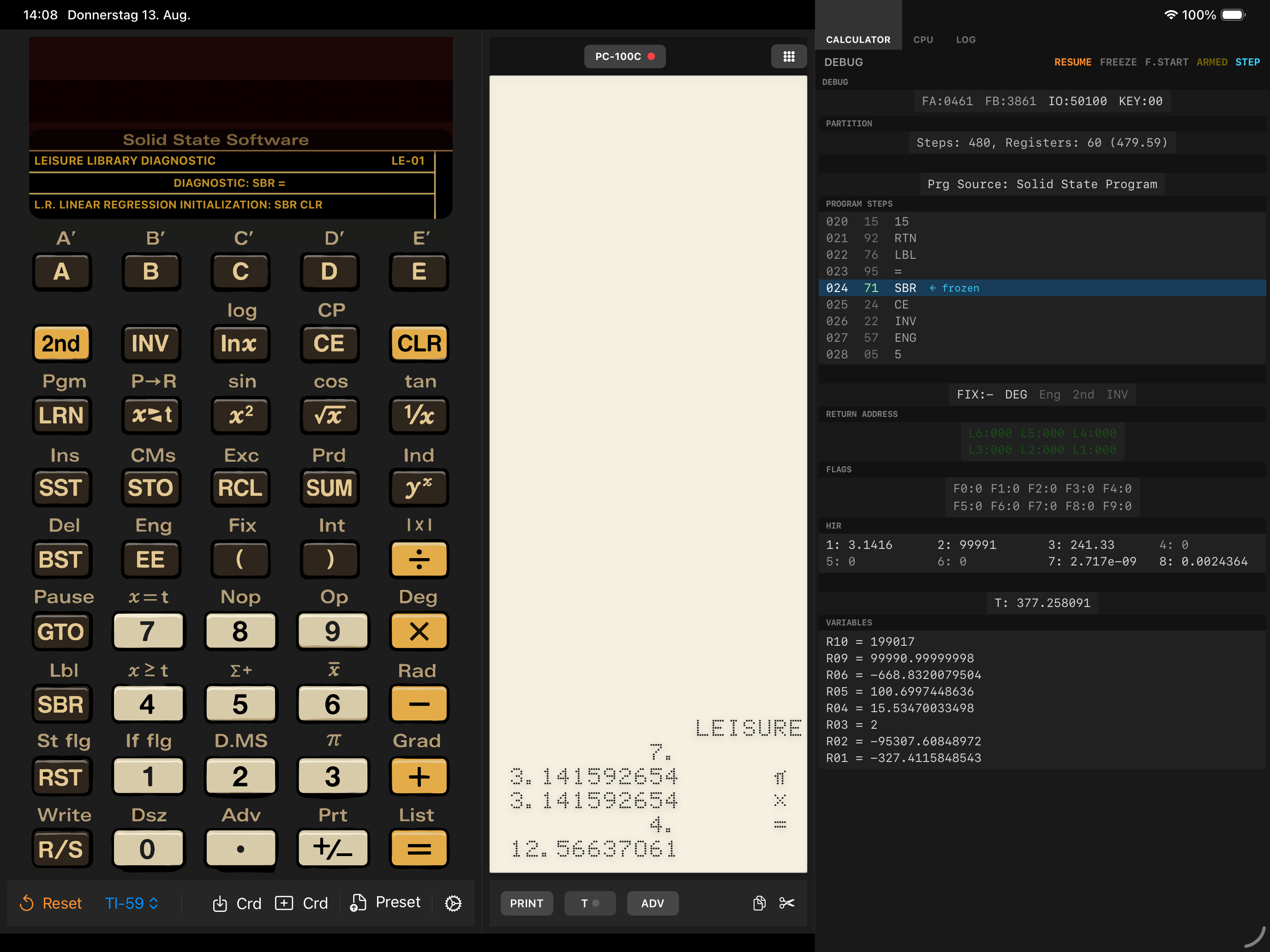
Task: Tap the minus key
Action: click(x=419, y=704)
